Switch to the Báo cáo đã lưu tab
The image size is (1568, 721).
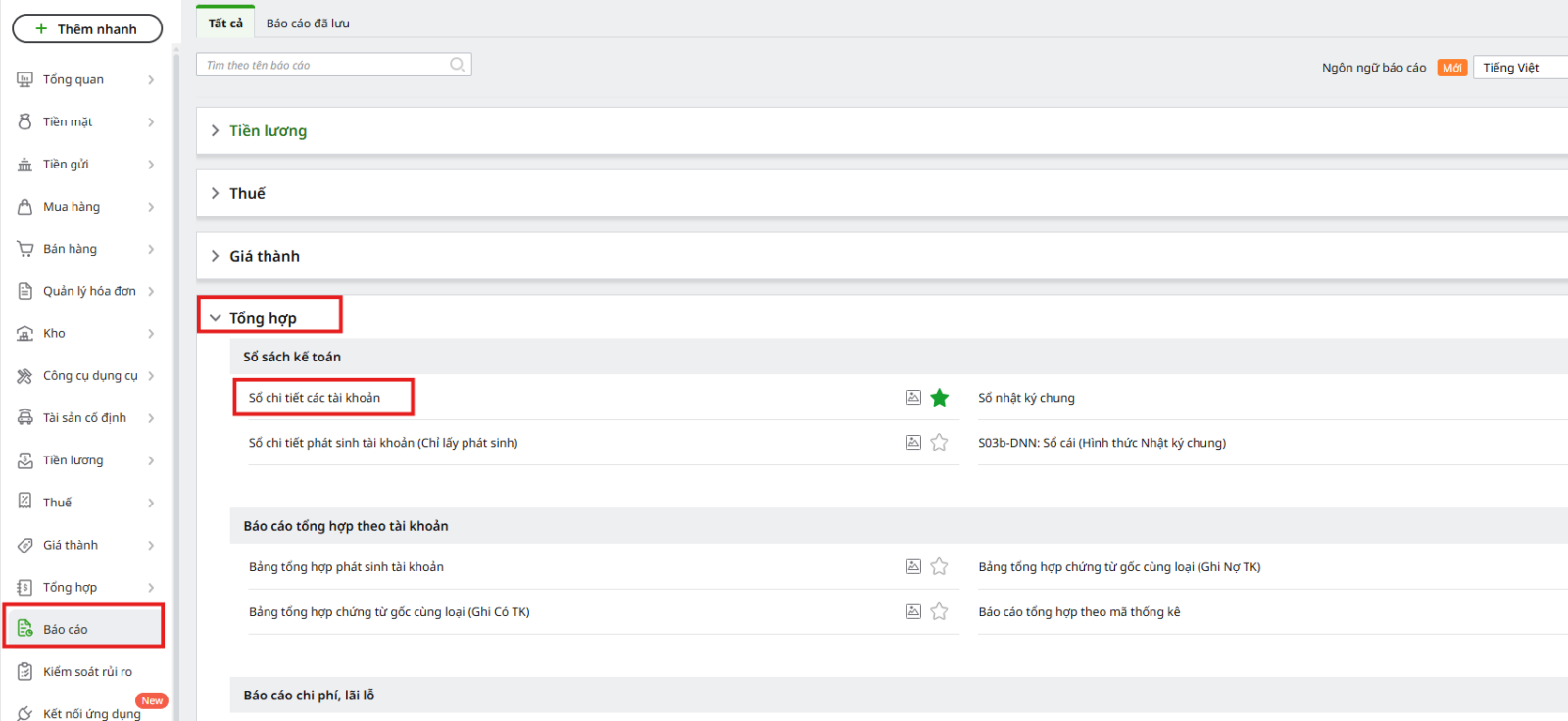coord(308,24)
